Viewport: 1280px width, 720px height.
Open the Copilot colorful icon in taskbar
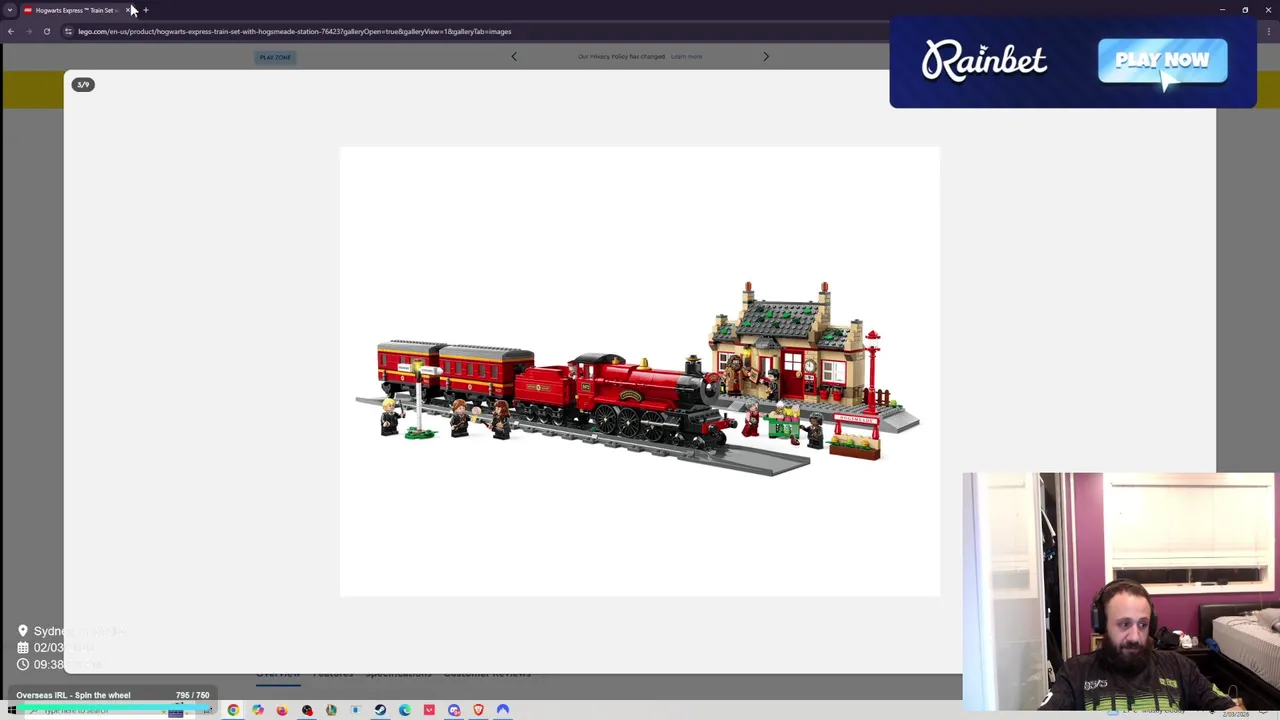257,710
